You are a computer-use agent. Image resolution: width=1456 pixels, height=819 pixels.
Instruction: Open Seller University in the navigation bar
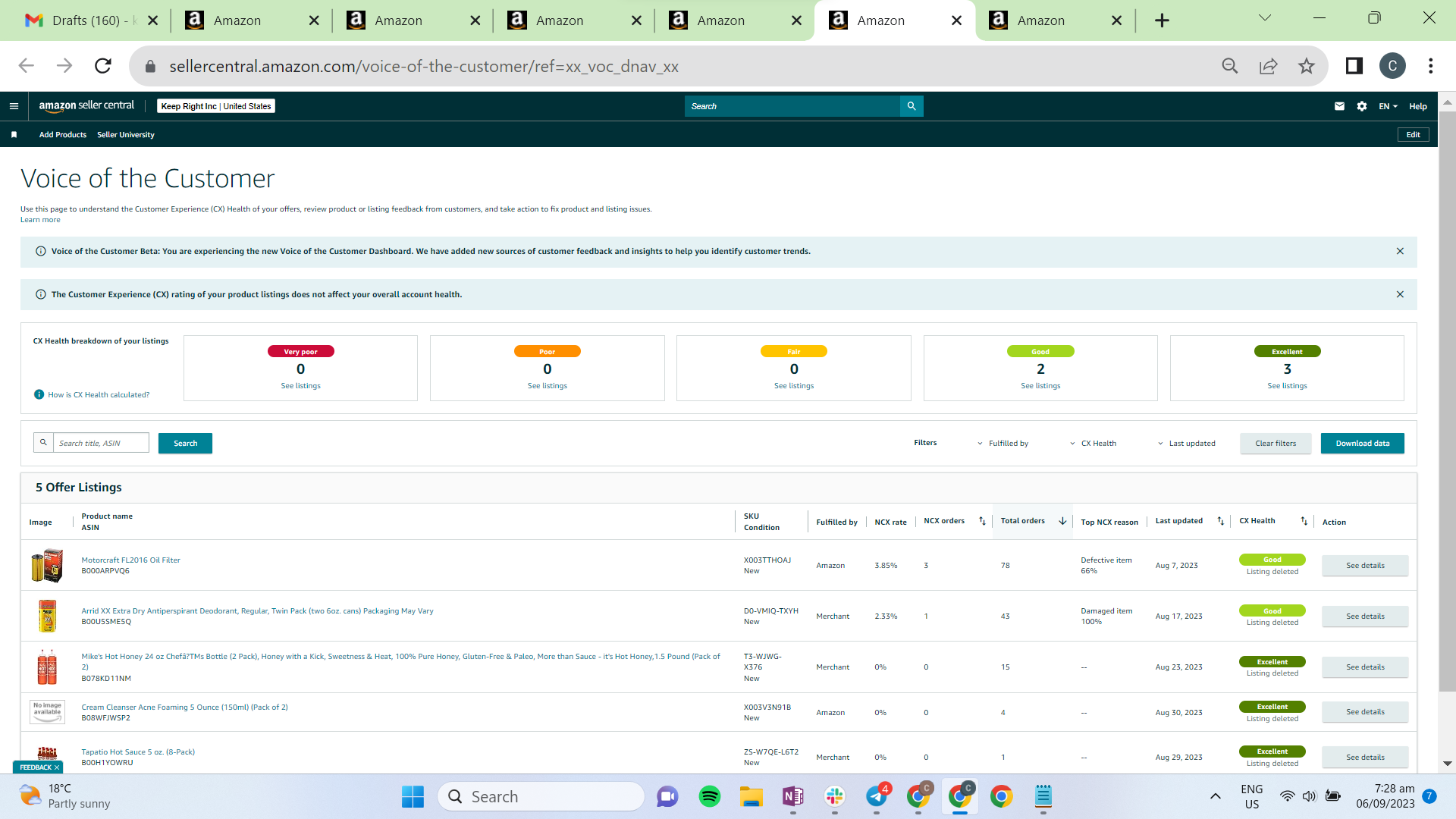[x=126, y=135]
